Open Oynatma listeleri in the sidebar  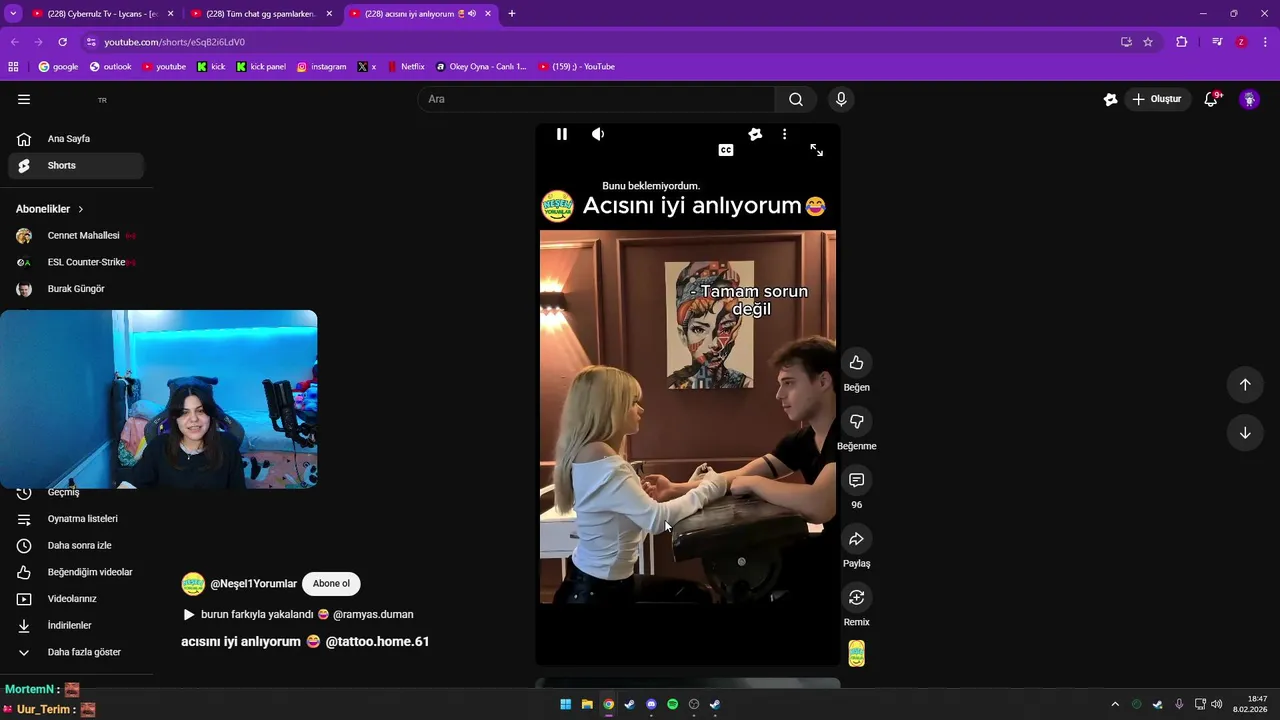pyautogui.click(x=76, y=519)
